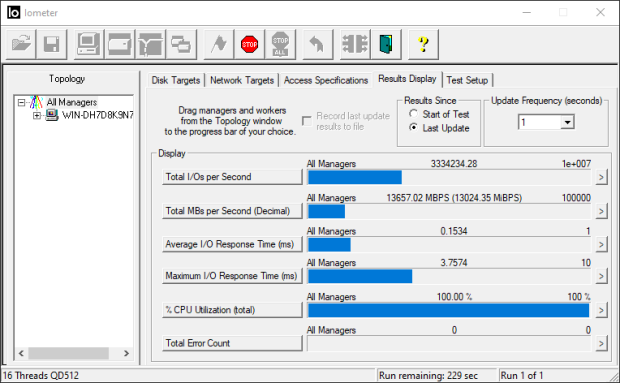Disconnect the selected worker or manager
The width and height of the screenshot is (620, 383).
point(355,44)
